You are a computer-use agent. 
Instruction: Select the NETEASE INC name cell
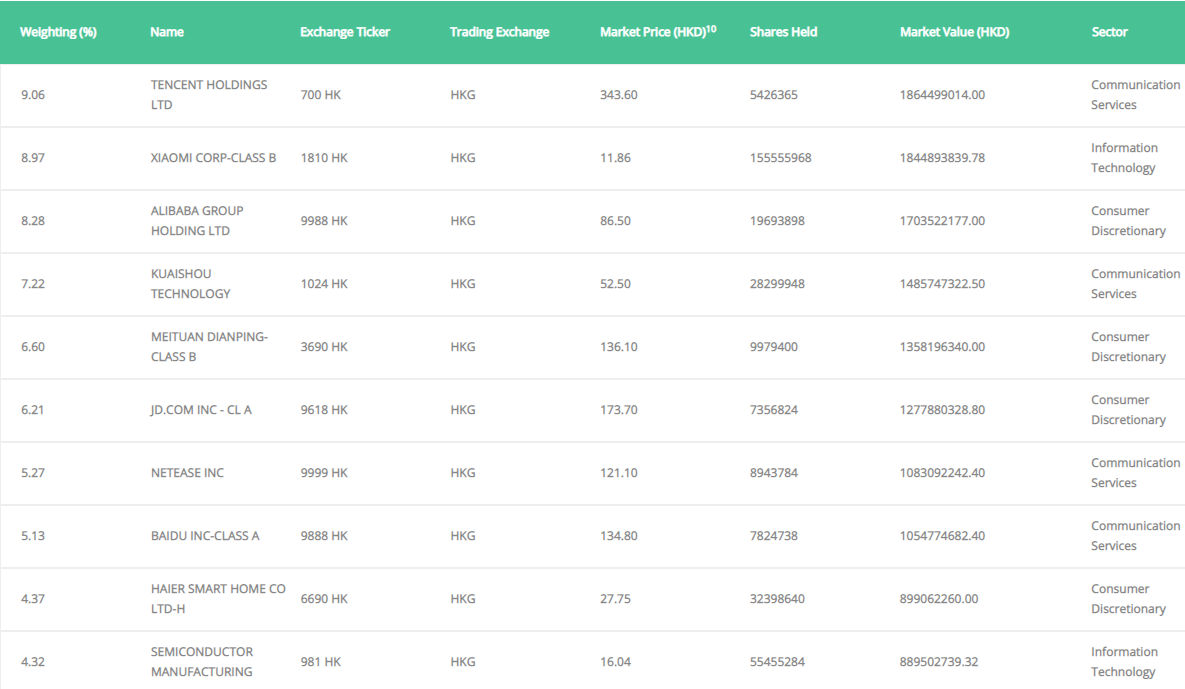click(x=187, y=473)
